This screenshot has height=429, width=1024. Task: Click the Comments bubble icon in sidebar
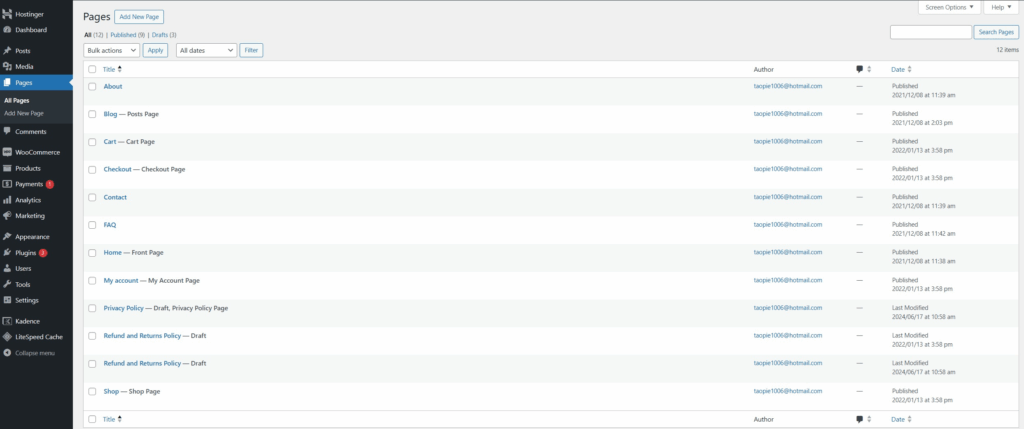click(7, 131)
